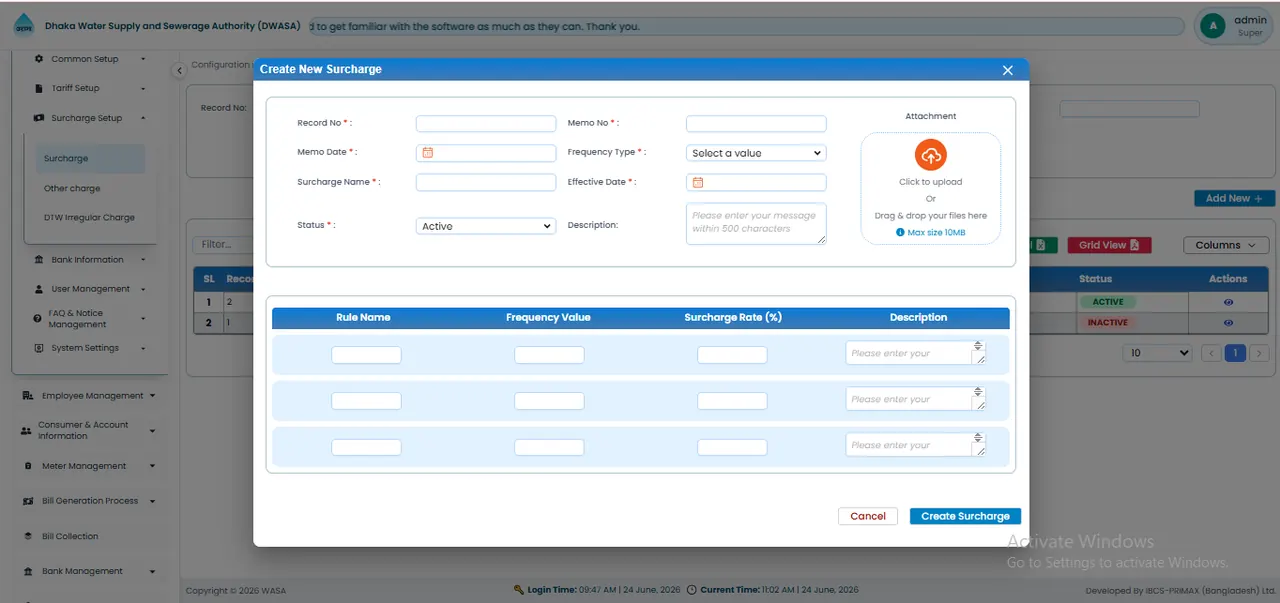This screenshot has width=1280, height=603.
Task: Open the Frequency Type dropdown
Action: [x=756, y=153]
